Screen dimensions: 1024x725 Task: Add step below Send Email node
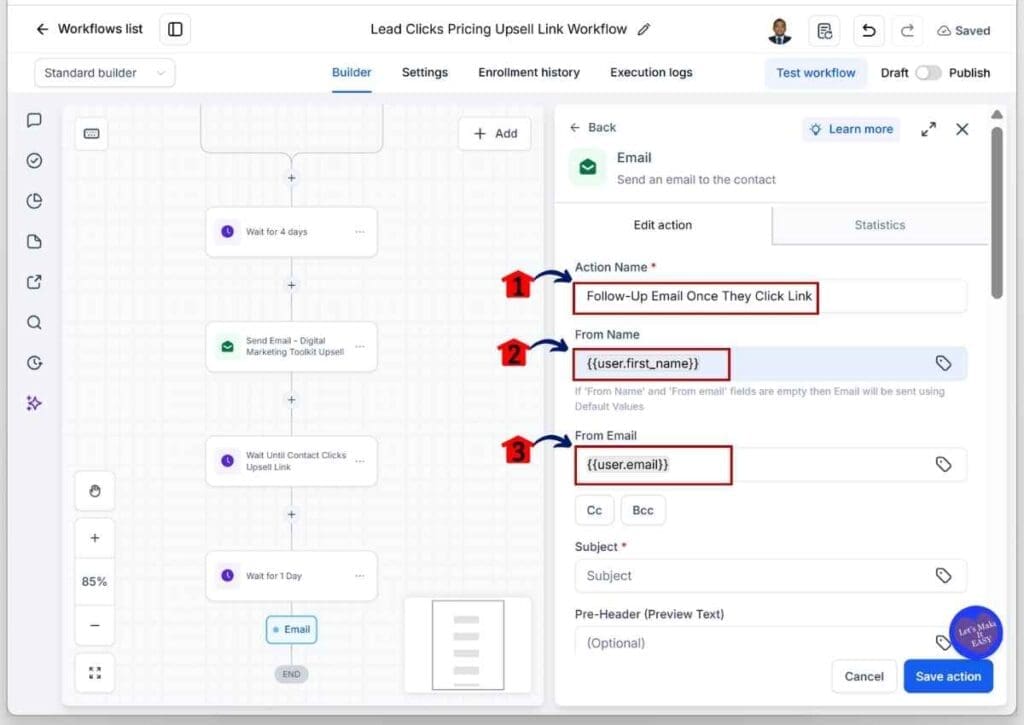click(x=291, y=400)
